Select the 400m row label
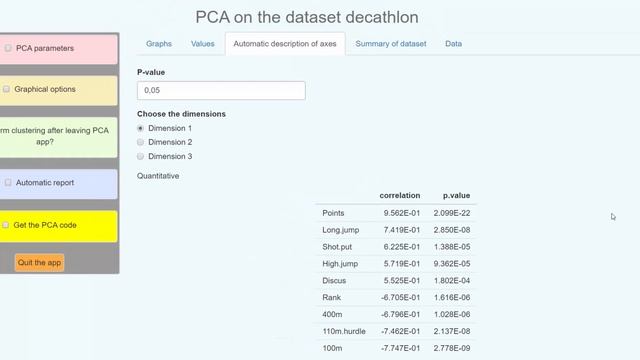 tap(332, 315)
